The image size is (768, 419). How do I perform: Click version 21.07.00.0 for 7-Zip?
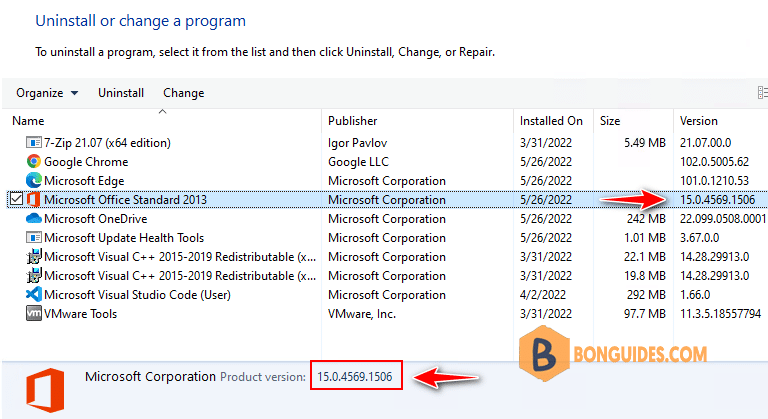[705, 143]
